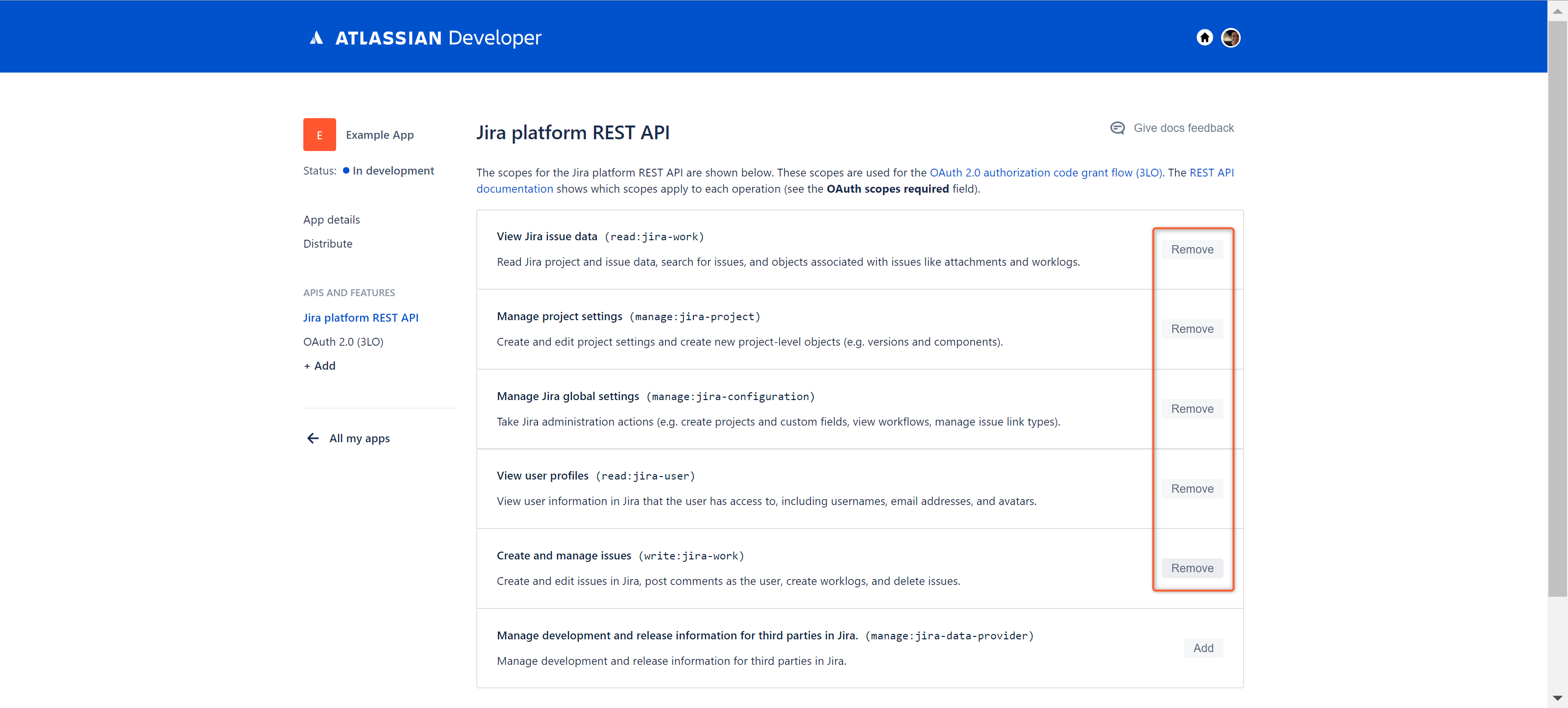The height and width of the screenshot is (708, 1568).
Task: Click the 'Read Jira project and issue data' description
Action: click(x=788, y=262)
